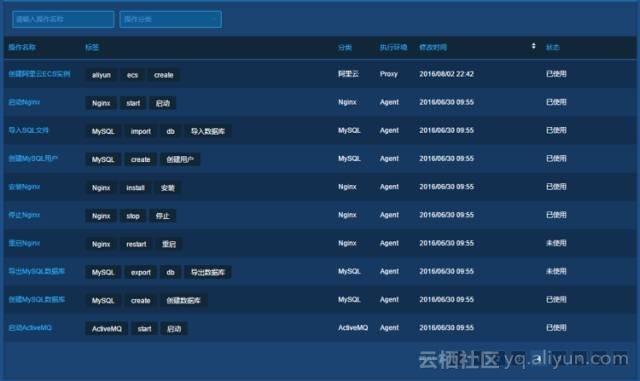Click the 安装 tag
This screenshot has height=381, width=640.
tap(168, 188)
